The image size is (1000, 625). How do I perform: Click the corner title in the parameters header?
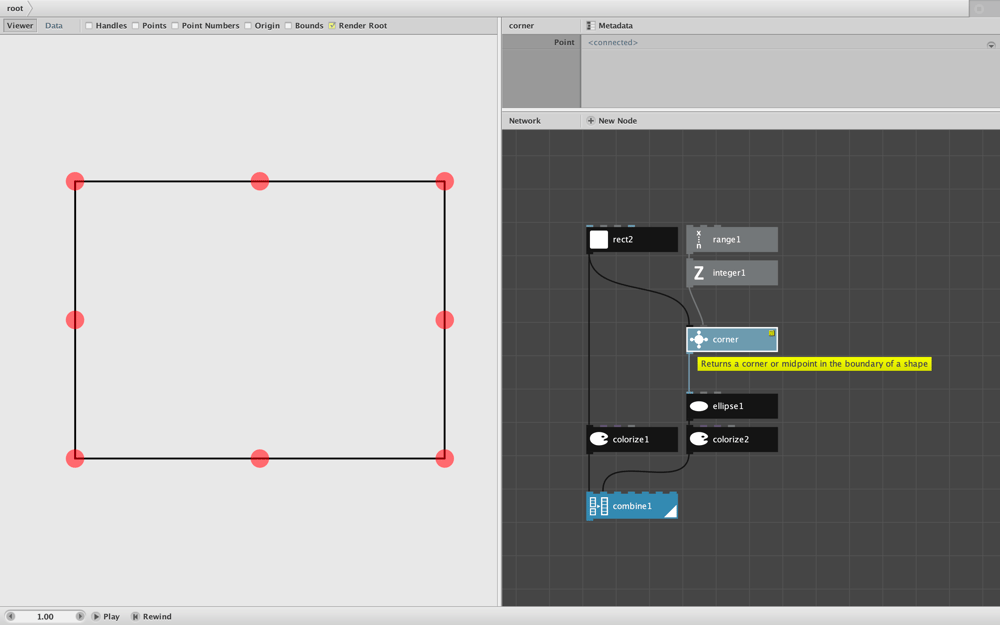pos(521,26)
